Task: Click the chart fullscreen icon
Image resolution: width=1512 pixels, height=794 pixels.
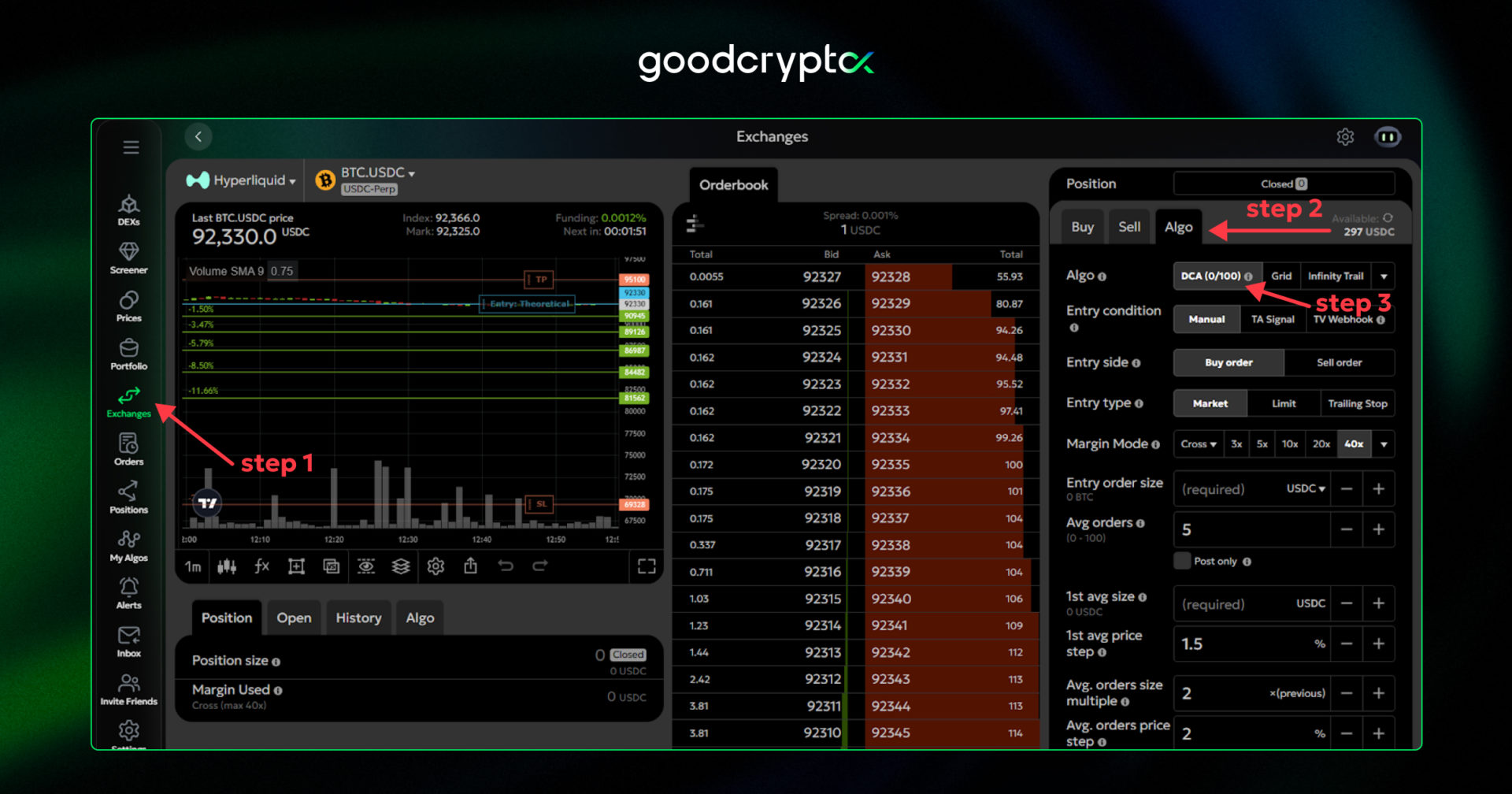Action: pyautogui.click(x=647, y=566)
